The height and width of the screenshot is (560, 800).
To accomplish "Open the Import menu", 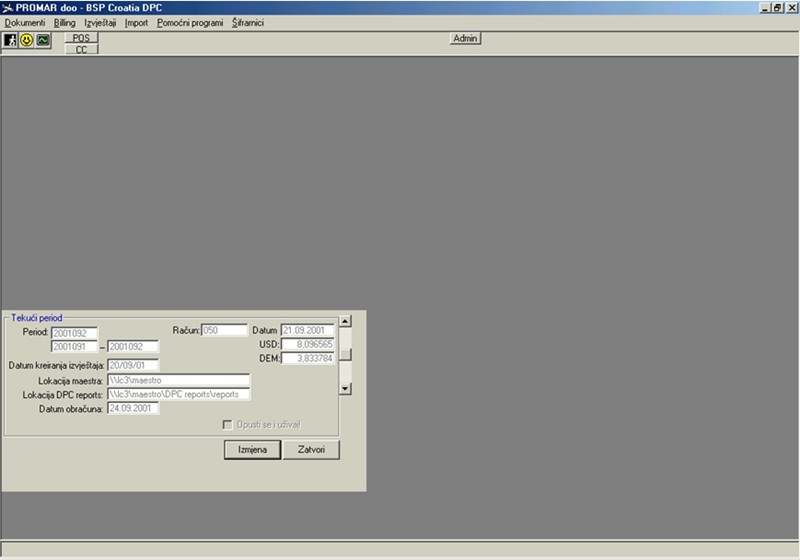I will (136, 22).
